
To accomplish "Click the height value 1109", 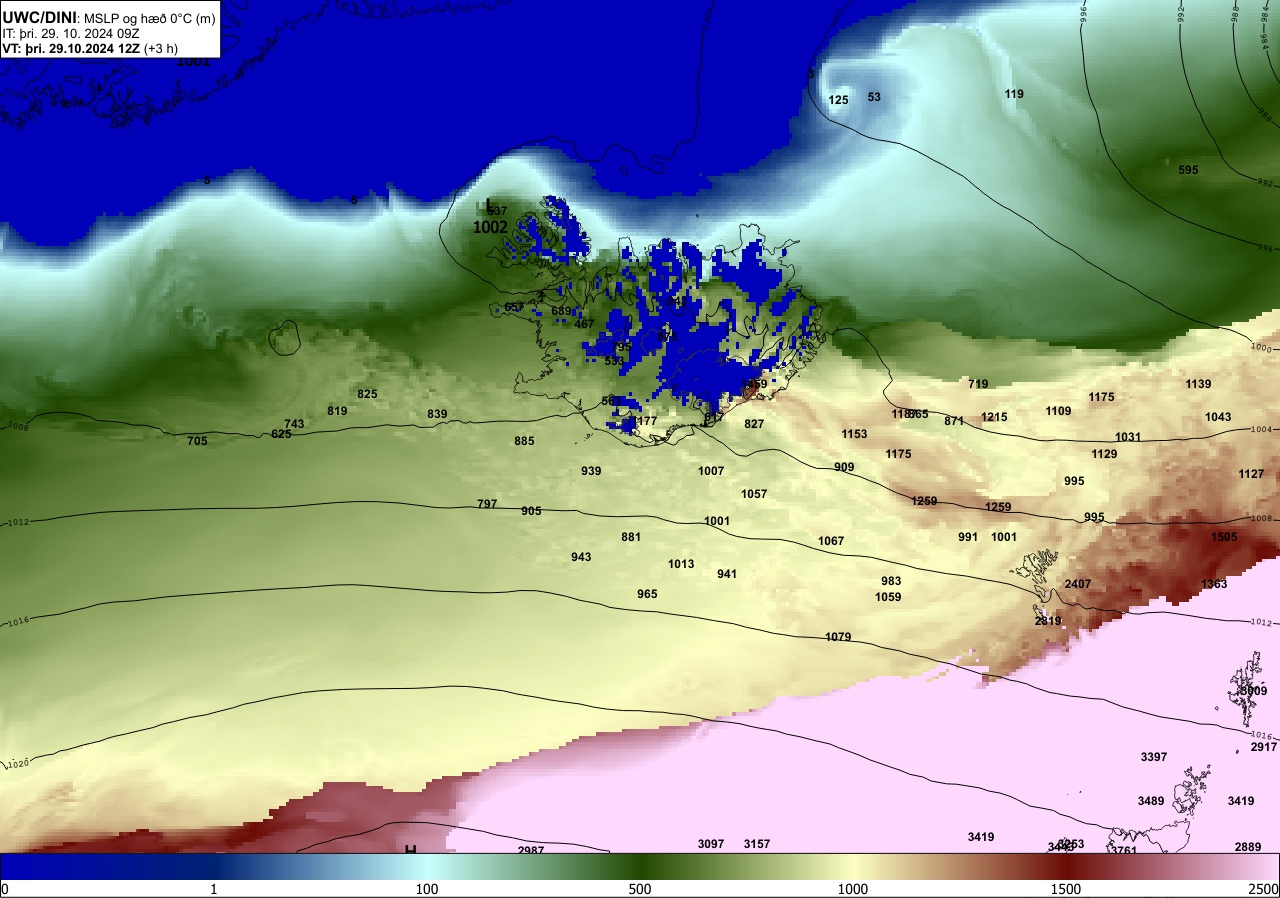I will 1058,411.
